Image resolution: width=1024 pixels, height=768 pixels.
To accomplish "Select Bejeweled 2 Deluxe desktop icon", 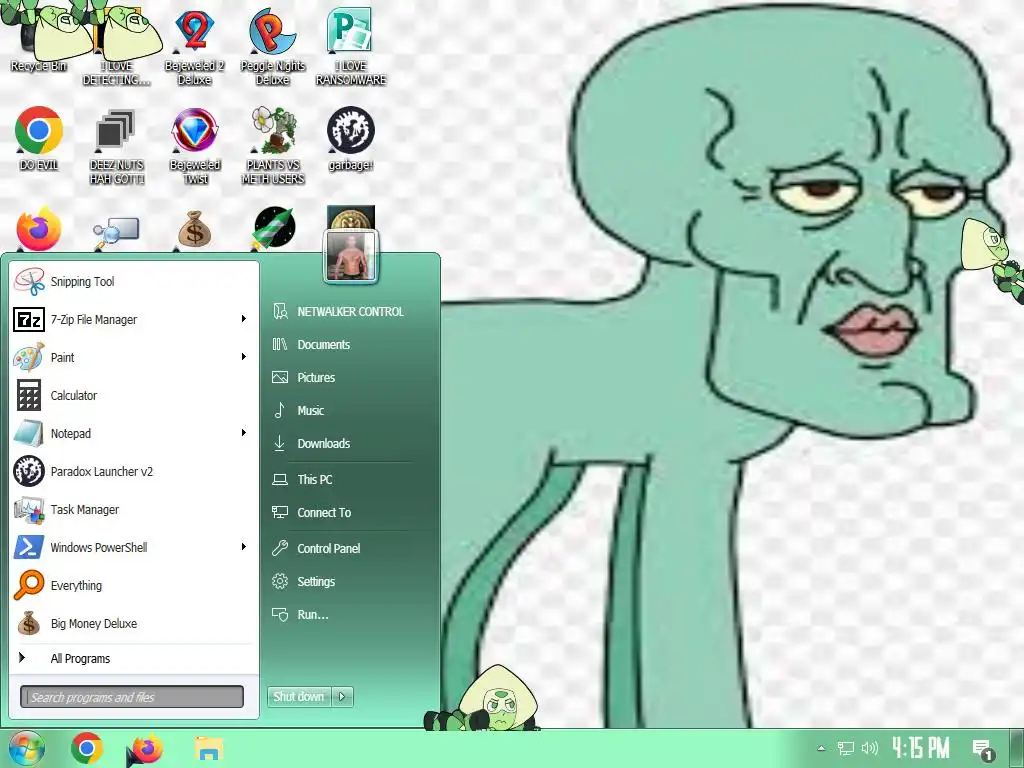I will click(x=195, y=46).
